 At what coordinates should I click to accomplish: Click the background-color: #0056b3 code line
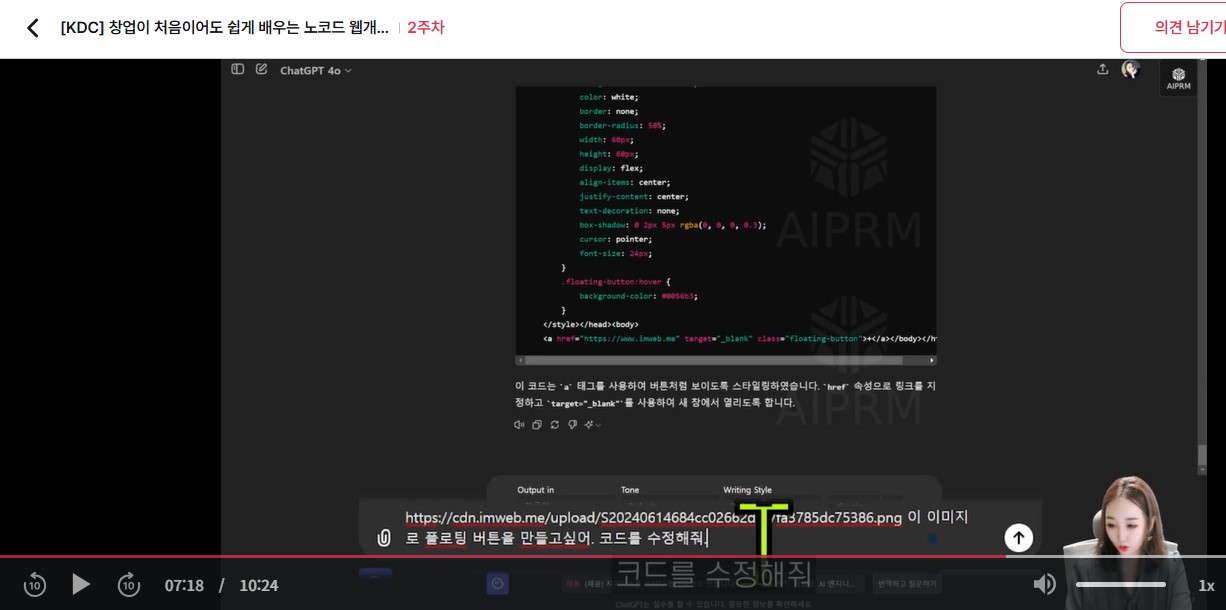[638, 296]
